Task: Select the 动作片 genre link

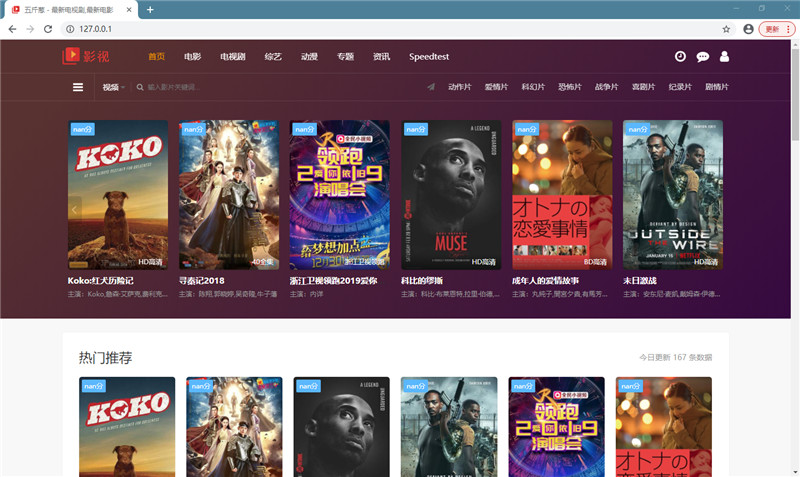Action: [460, 87]
